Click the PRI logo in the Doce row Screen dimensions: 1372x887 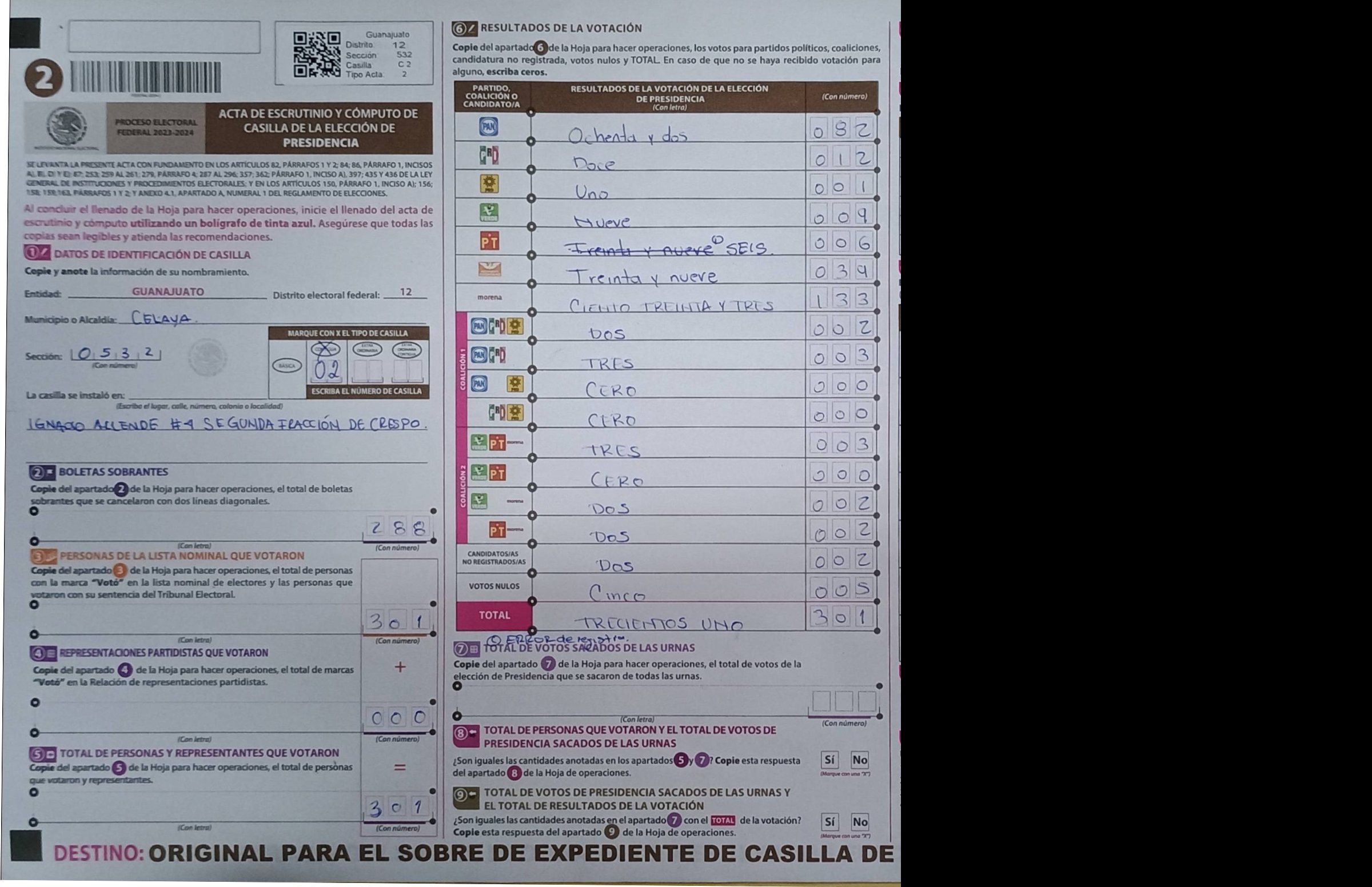(x=489, y=155)
